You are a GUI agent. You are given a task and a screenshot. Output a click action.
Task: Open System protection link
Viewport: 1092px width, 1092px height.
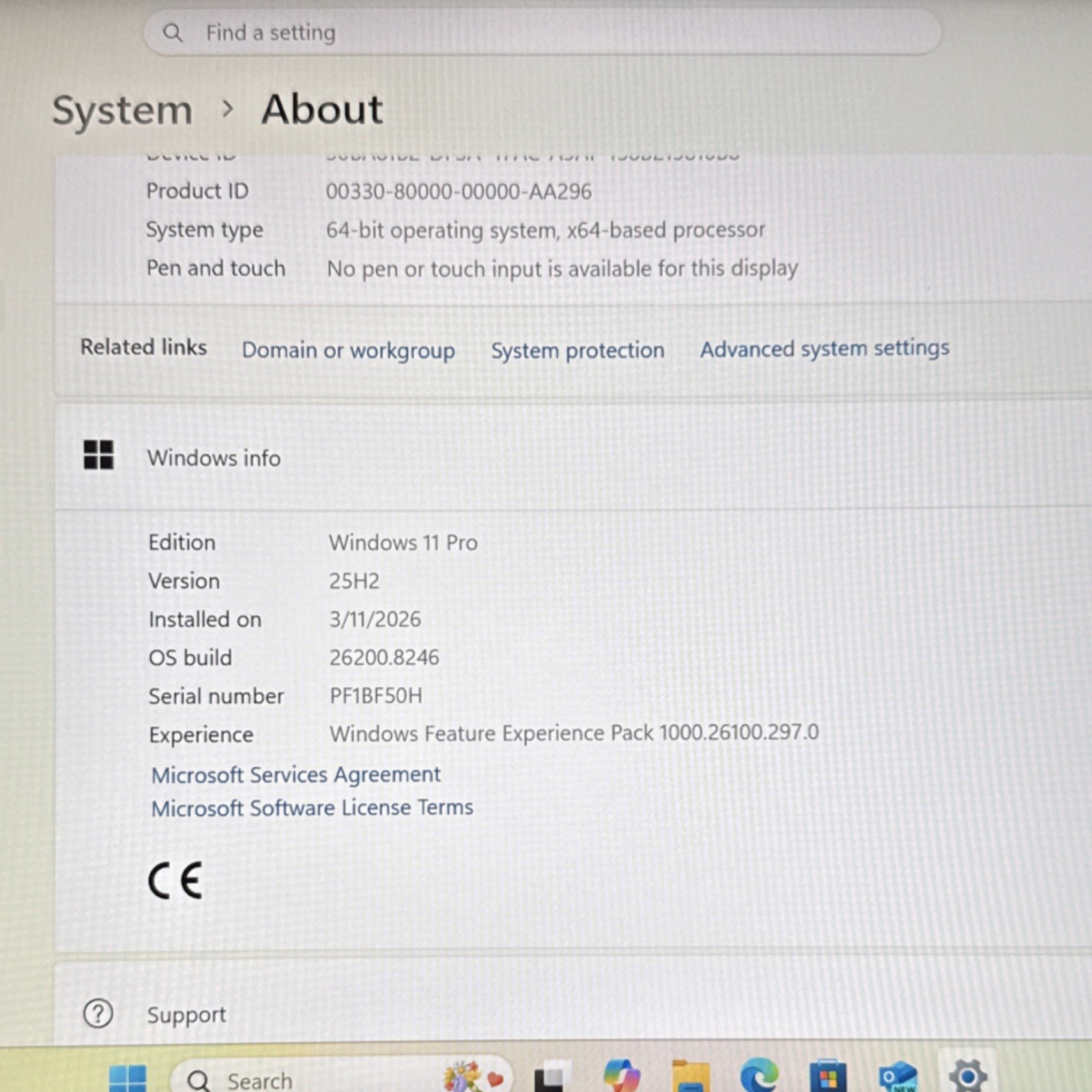click(x=577, y=350)
